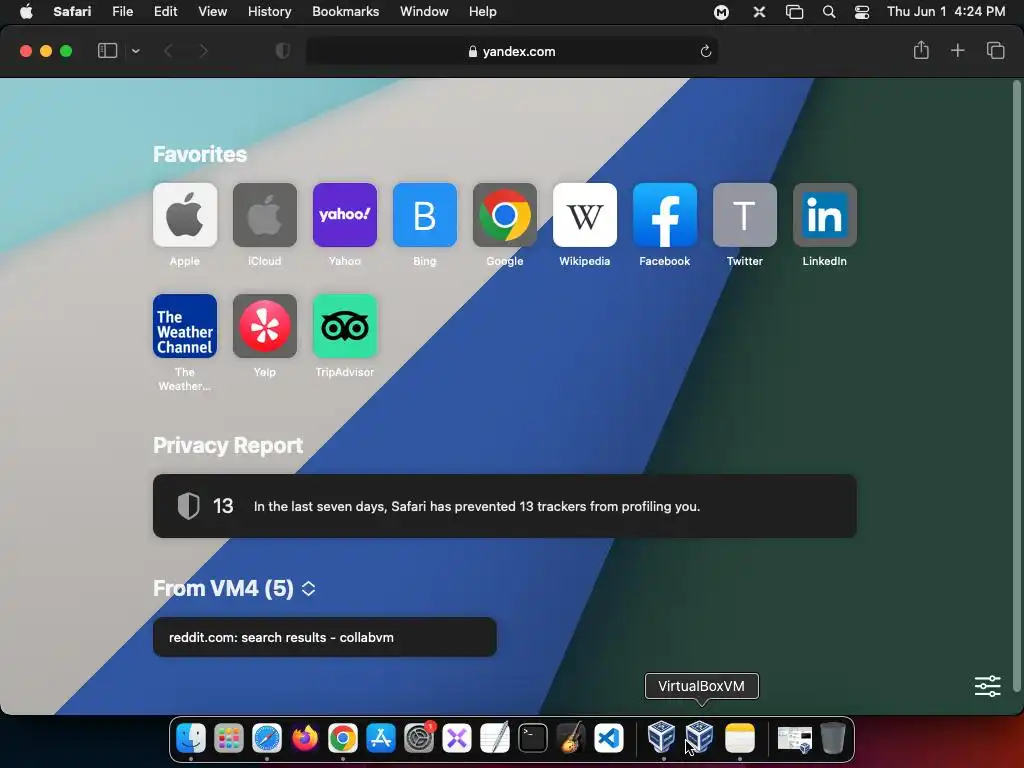This screenshot has width=1024, height=768.
Task: Open start page customization sliders icon
Action: pyautogui.click(x=987, y=686)
